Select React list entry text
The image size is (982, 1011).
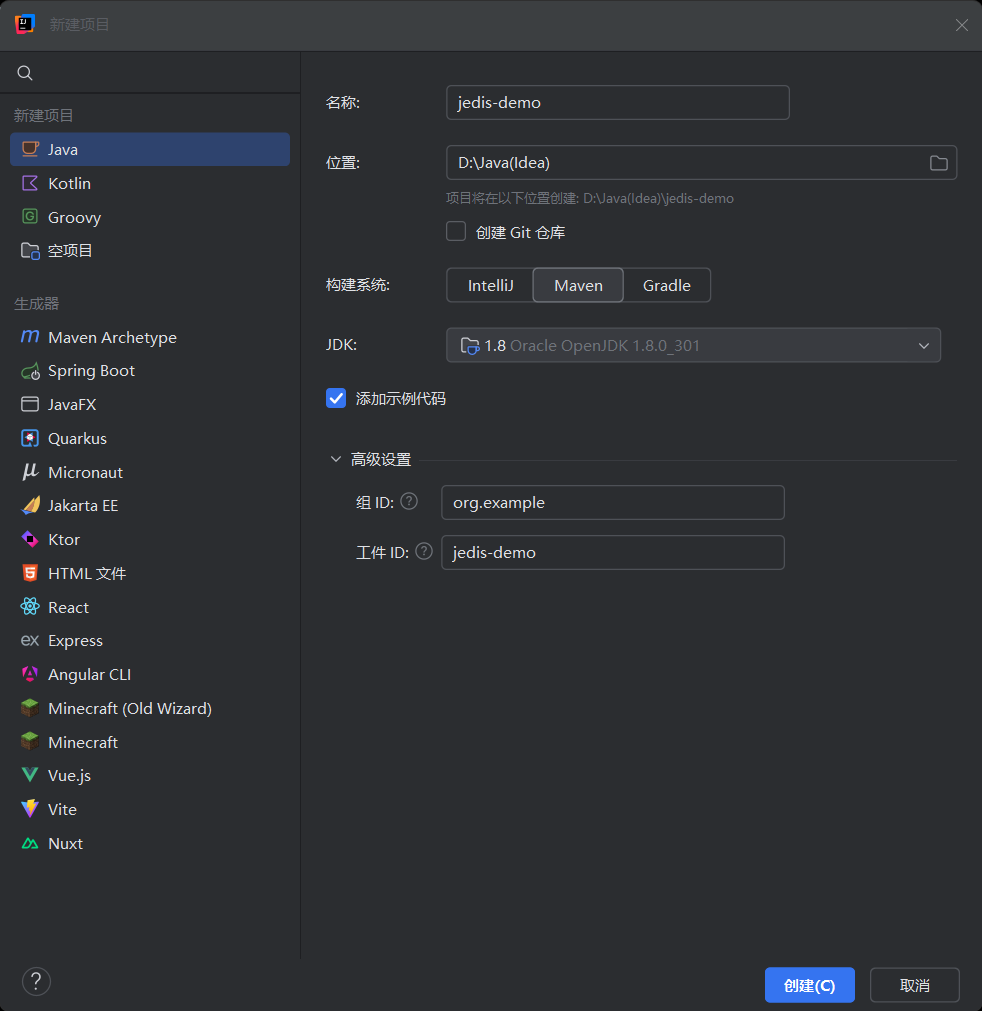(68, 607)
